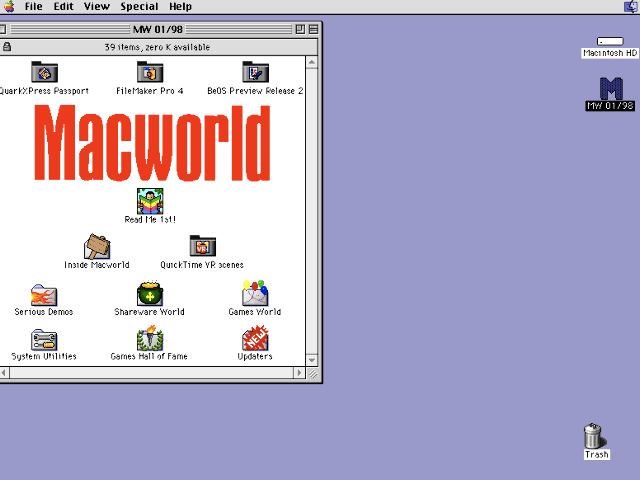Click the 'Games World' label
Image resolution: width=640 pixels, height=480 pixels.
point(255,312)
